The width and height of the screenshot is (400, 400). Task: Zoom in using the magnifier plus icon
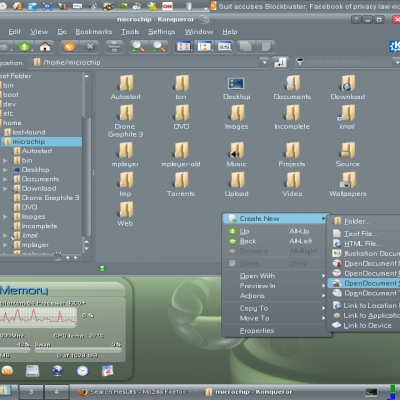coord(138,47)
